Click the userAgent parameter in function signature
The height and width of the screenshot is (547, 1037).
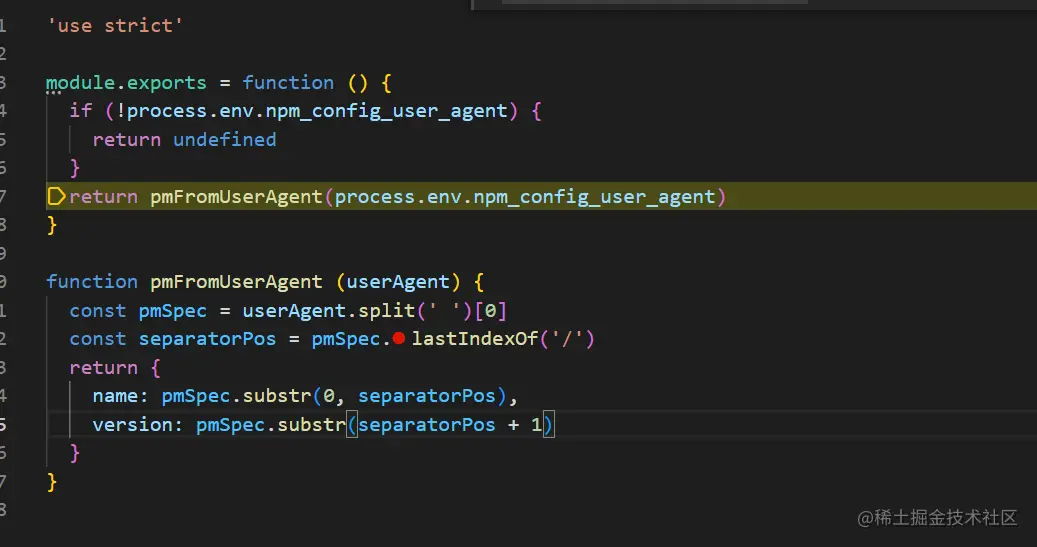pyautogui.click(x=398, y=282)
